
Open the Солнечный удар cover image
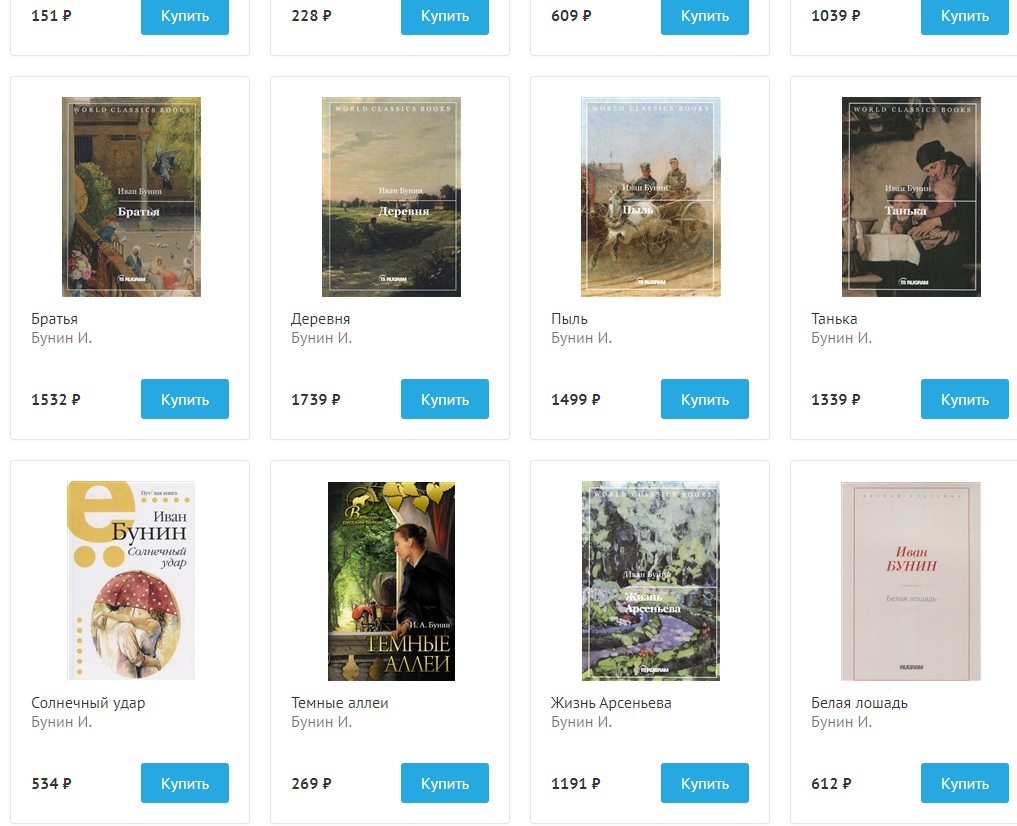(131, 581)
